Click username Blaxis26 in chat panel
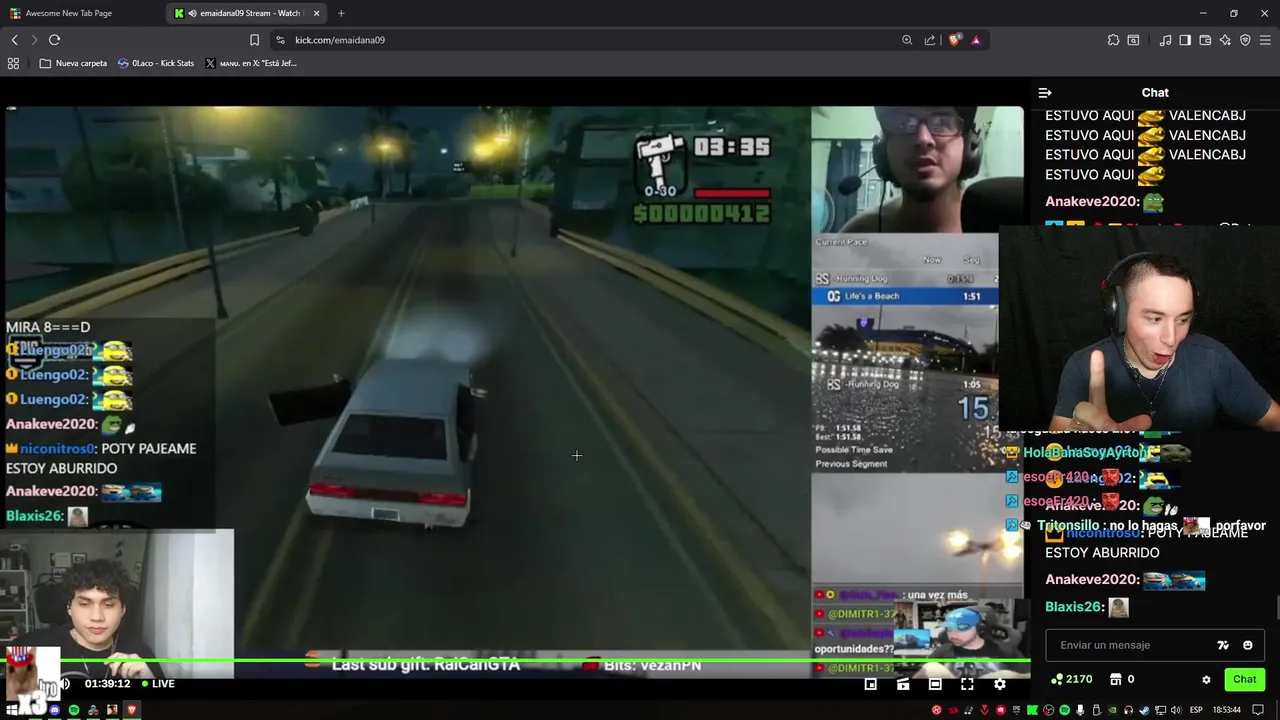The height and width of the screenshot is (720, 1280). coord(1073,607)
